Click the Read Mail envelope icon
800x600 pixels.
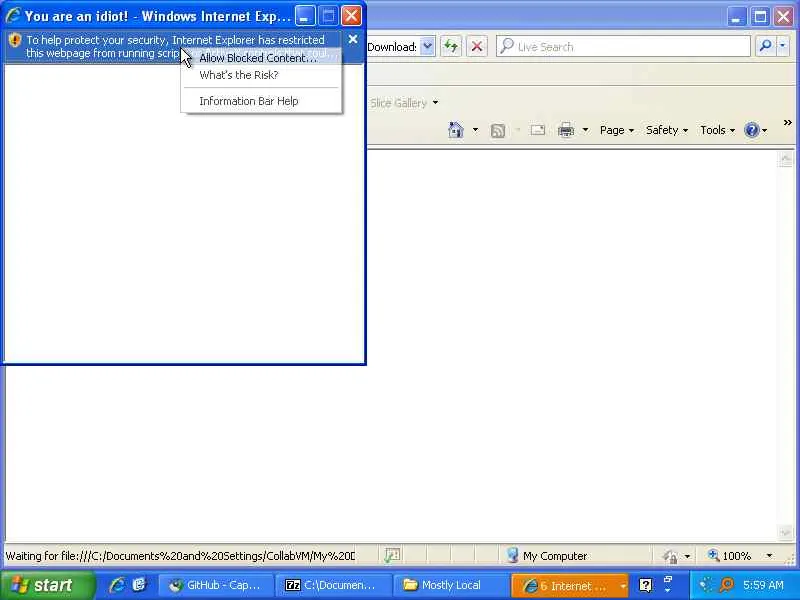pyautogui.click(x=537, y=130)
